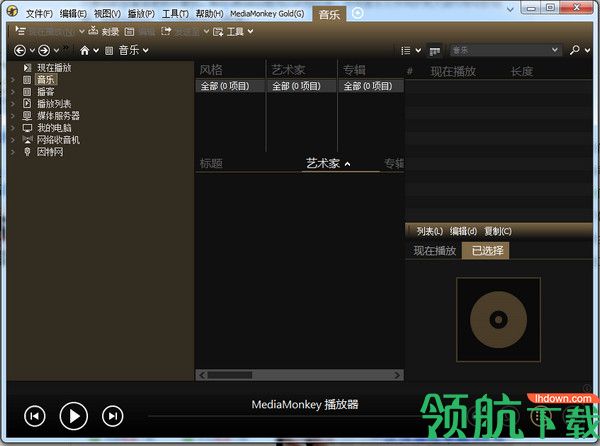Go back with the left arrow button
The image size is (600, 446).
pyautogui.click(x=20, y=50)
